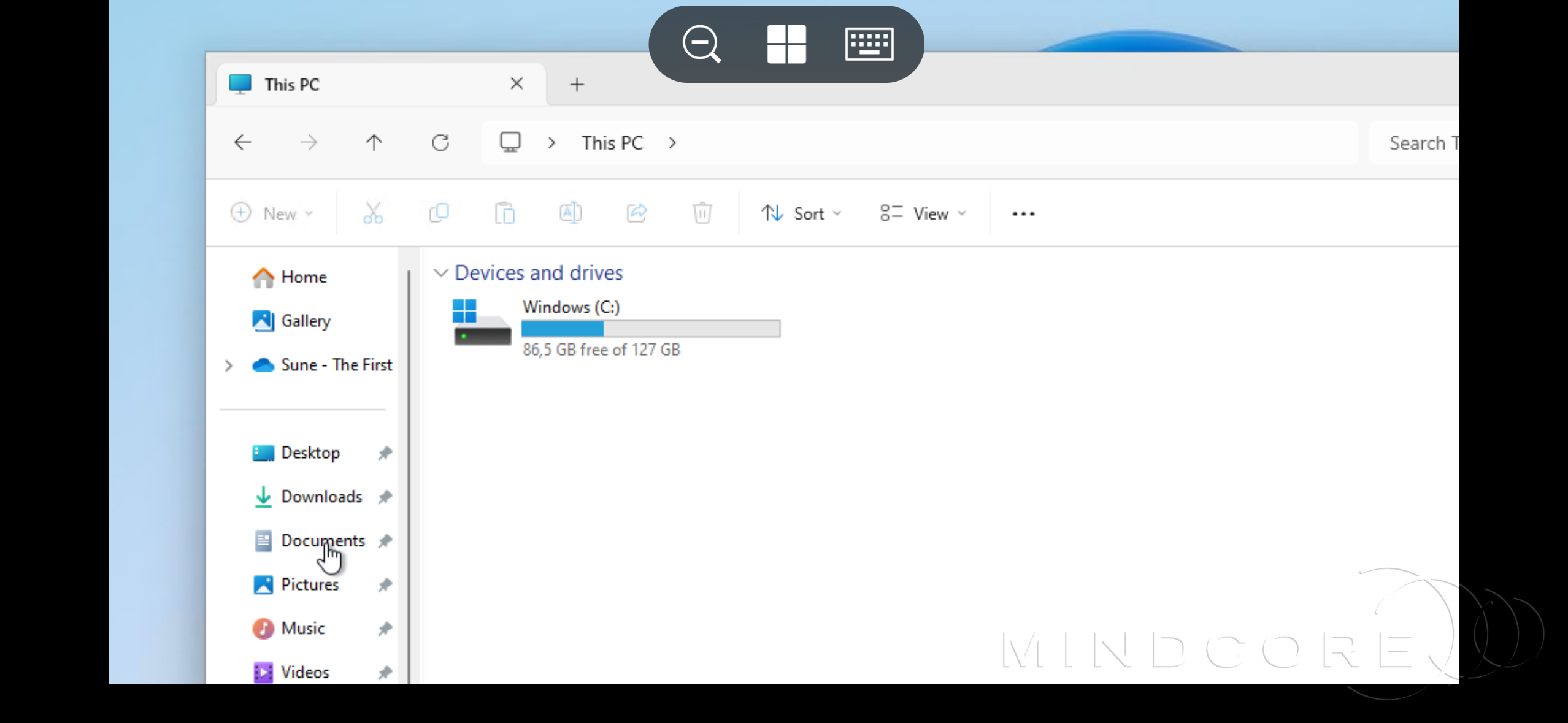Click the Share icon
Viewport: 1568px width, 723px height.
tap(636, 213)
